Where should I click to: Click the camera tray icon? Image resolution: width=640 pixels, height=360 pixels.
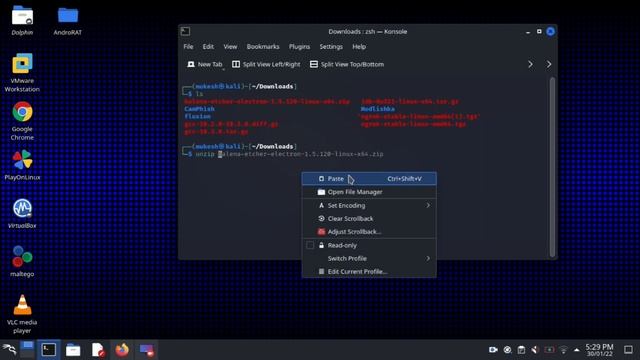(x=493, y=350)
